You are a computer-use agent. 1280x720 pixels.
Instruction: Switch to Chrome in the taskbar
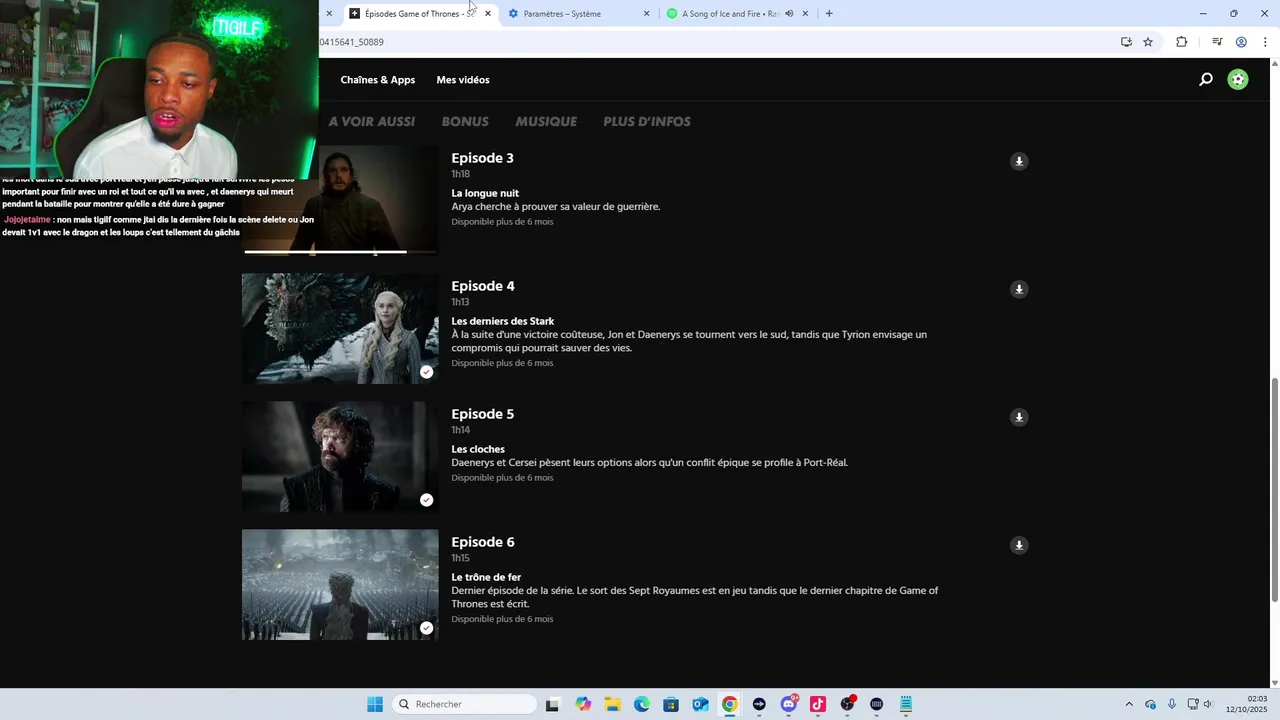730,704
